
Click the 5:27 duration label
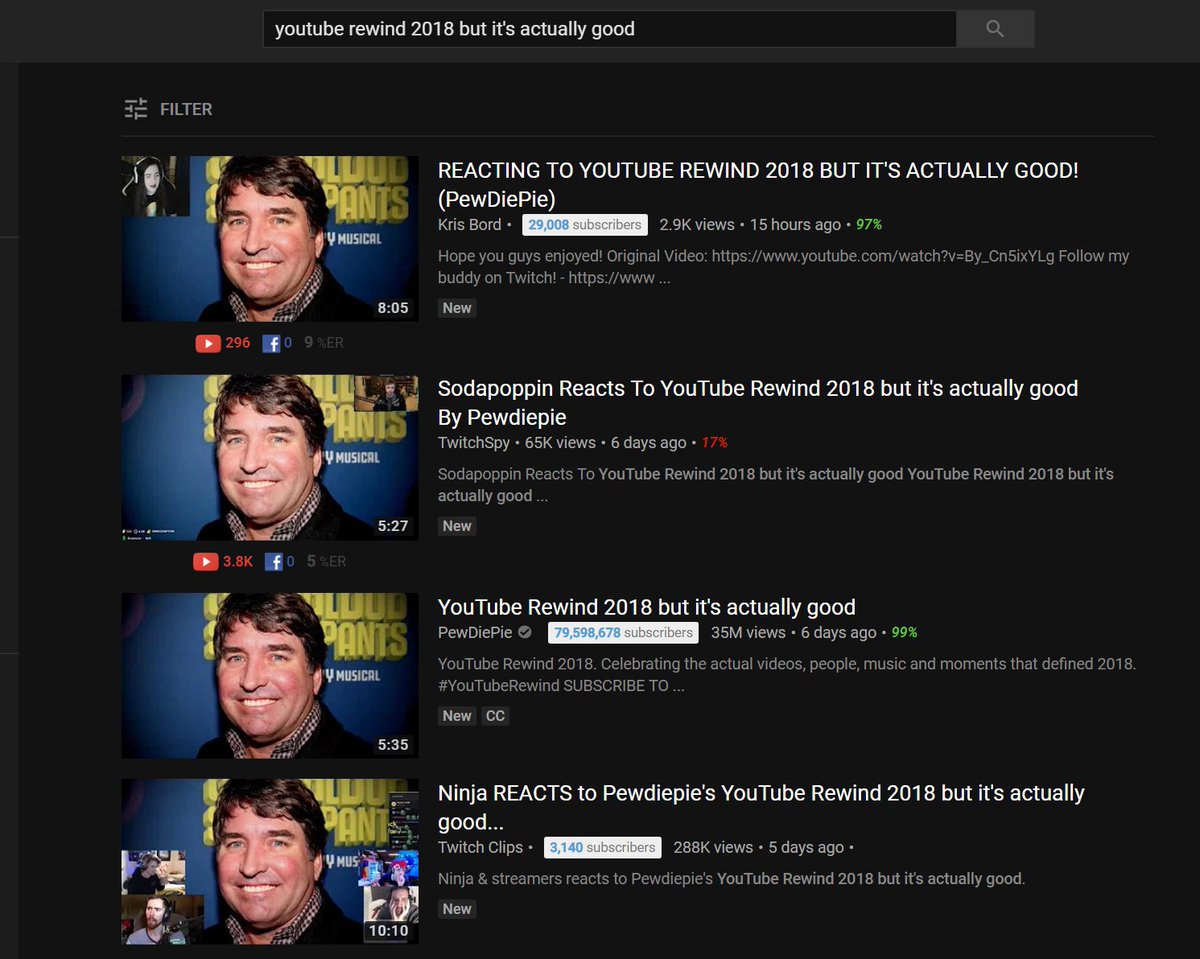coord(393,526)
